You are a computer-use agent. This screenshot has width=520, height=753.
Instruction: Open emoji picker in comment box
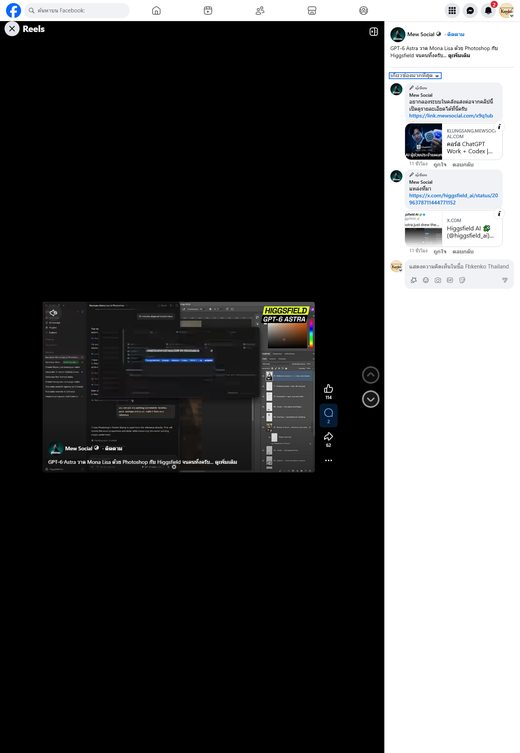425,280
